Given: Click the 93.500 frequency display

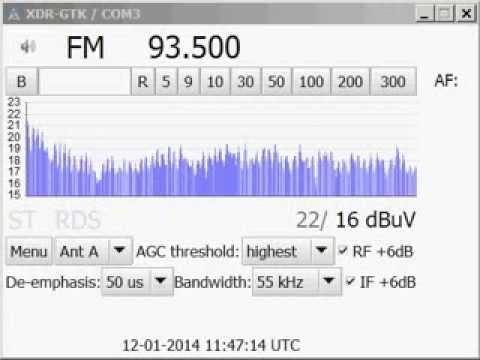Looking at the screenshot, I should (x=194, y=47).
